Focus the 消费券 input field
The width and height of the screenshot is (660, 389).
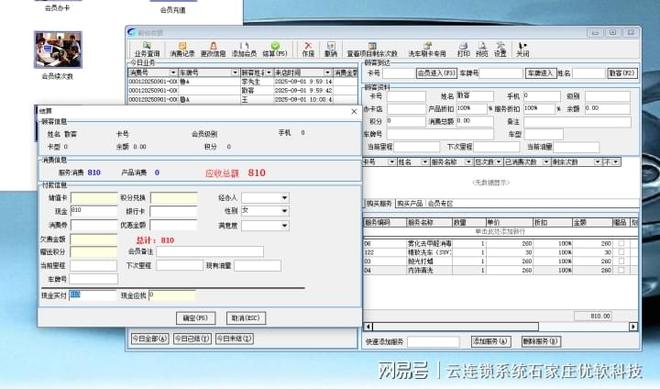click(x=94, y=225)
